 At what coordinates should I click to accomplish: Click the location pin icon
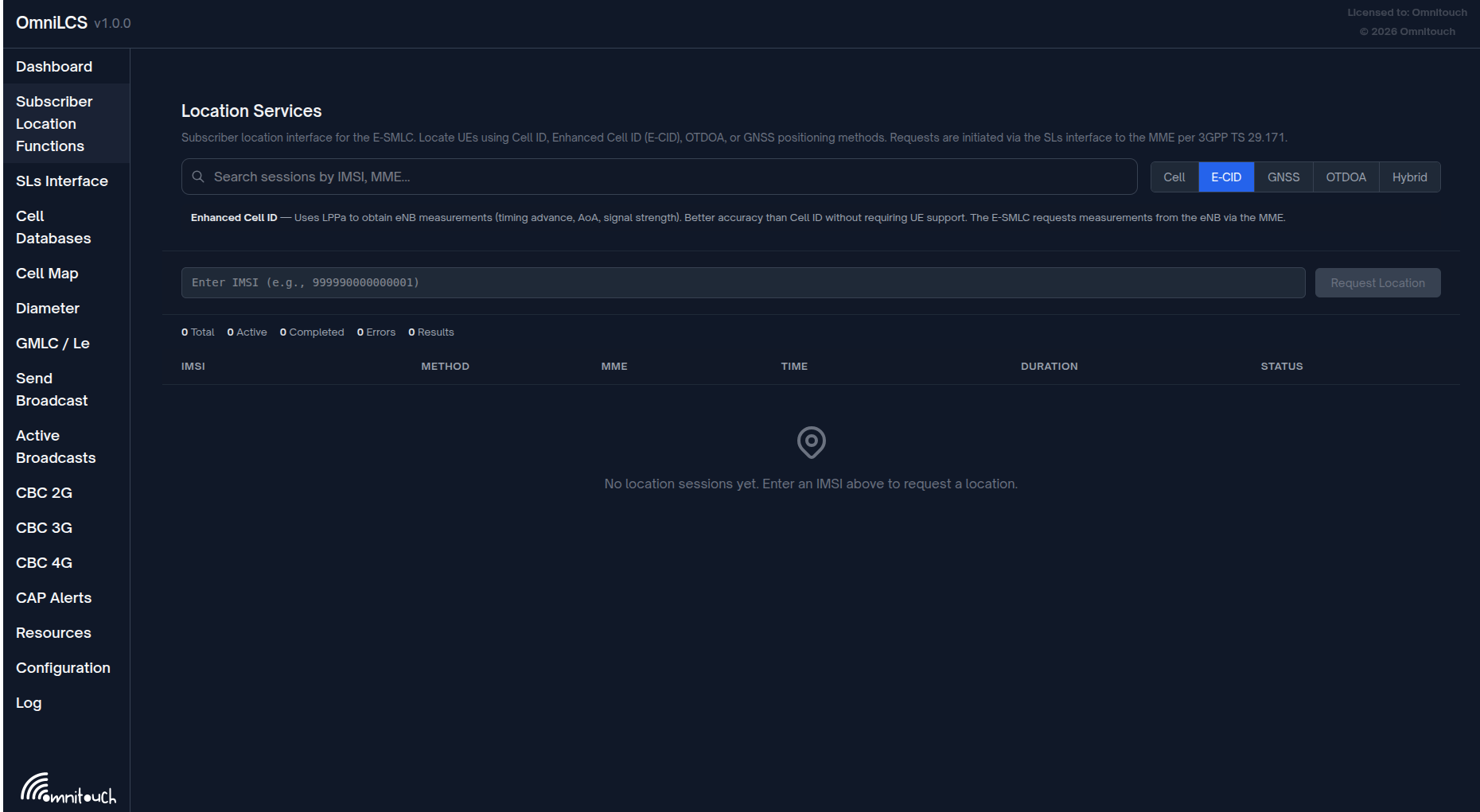(811, 442)
